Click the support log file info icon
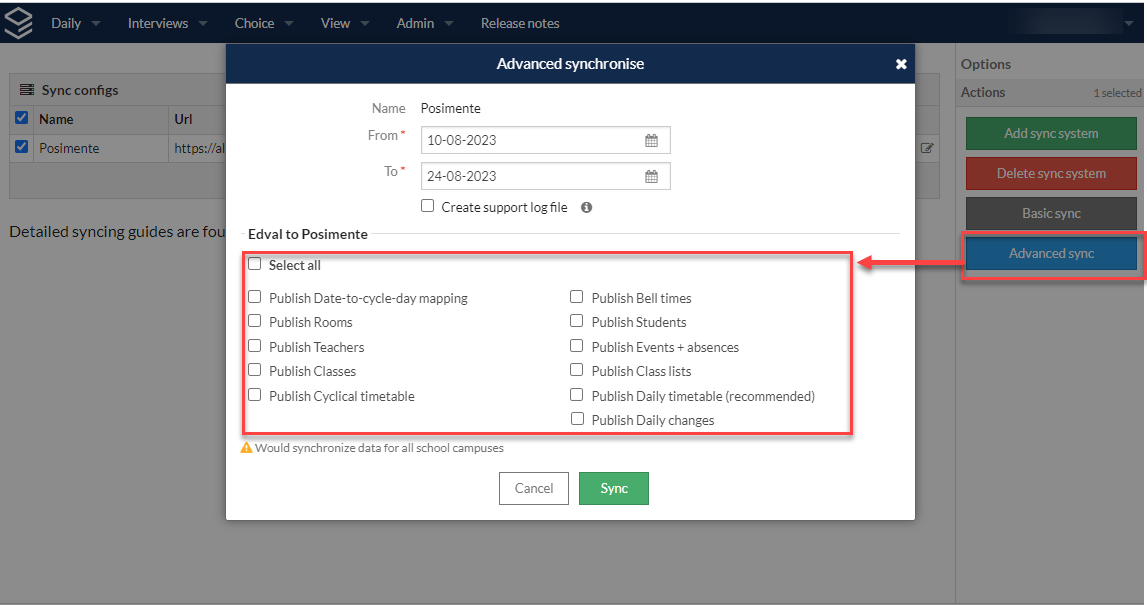Viewport: 1147px width, 605px height. click(587, 208)
